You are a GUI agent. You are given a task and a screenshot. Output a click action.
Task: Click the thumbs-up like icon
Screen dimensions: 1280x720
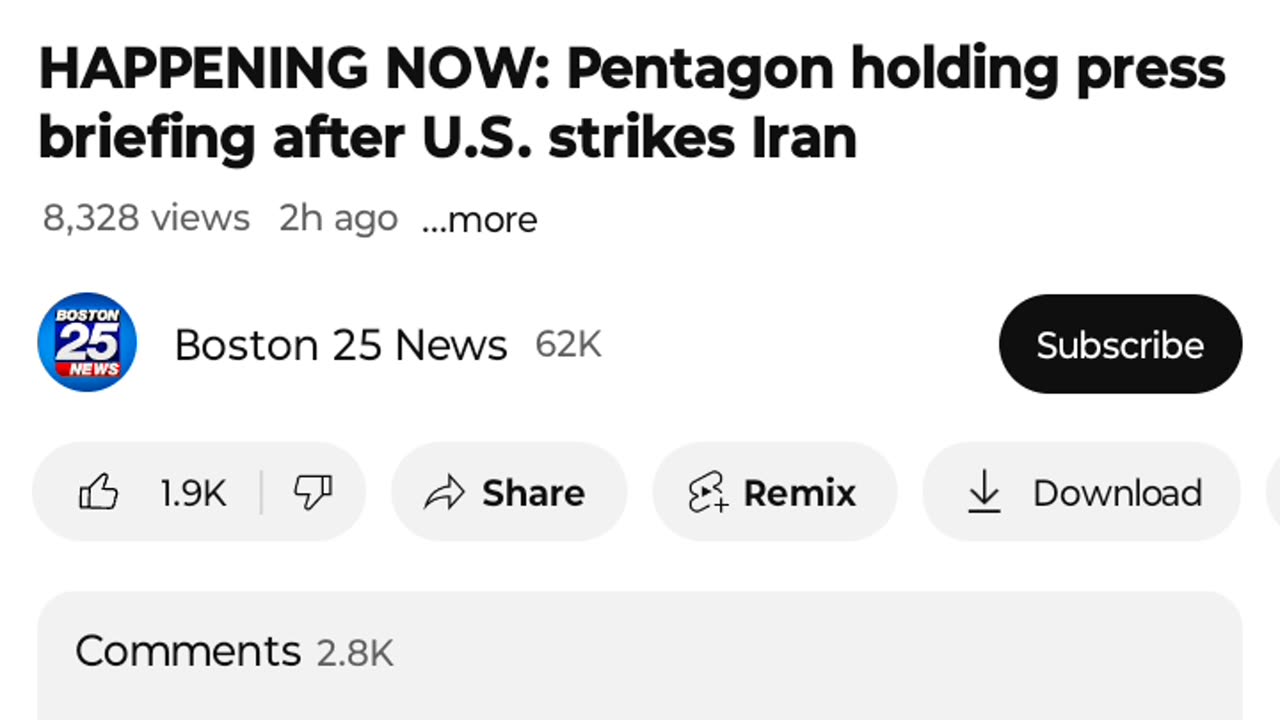pos(99,493)
